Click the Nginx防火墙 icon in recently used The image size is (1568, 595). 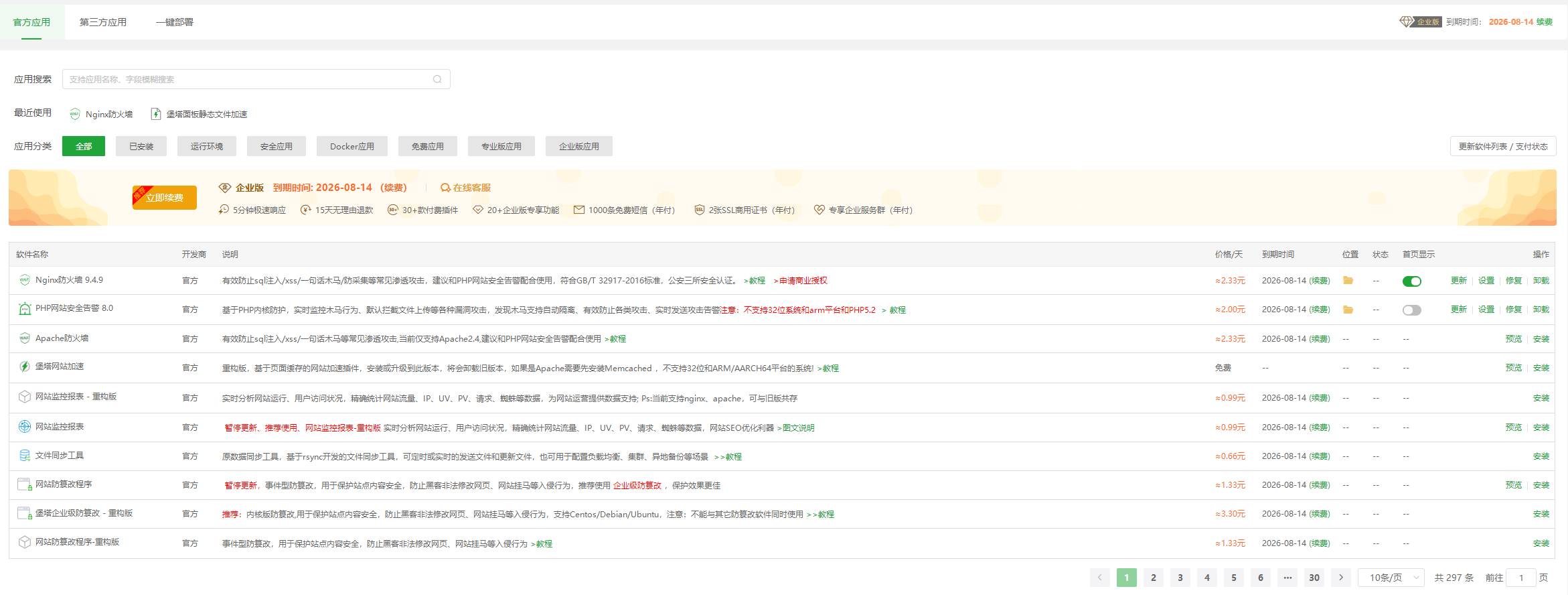(x=75, y=114)
